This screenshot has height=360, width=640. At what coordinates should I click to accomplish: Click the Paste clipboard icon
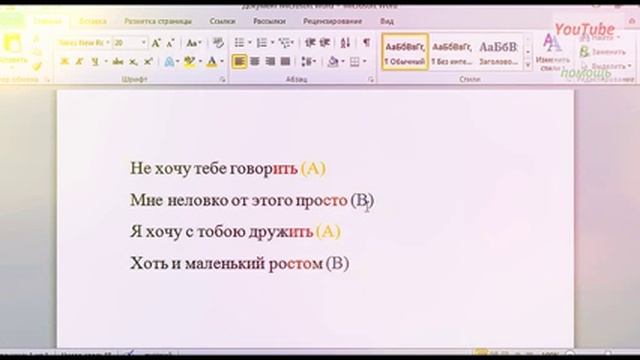(12, 44)
